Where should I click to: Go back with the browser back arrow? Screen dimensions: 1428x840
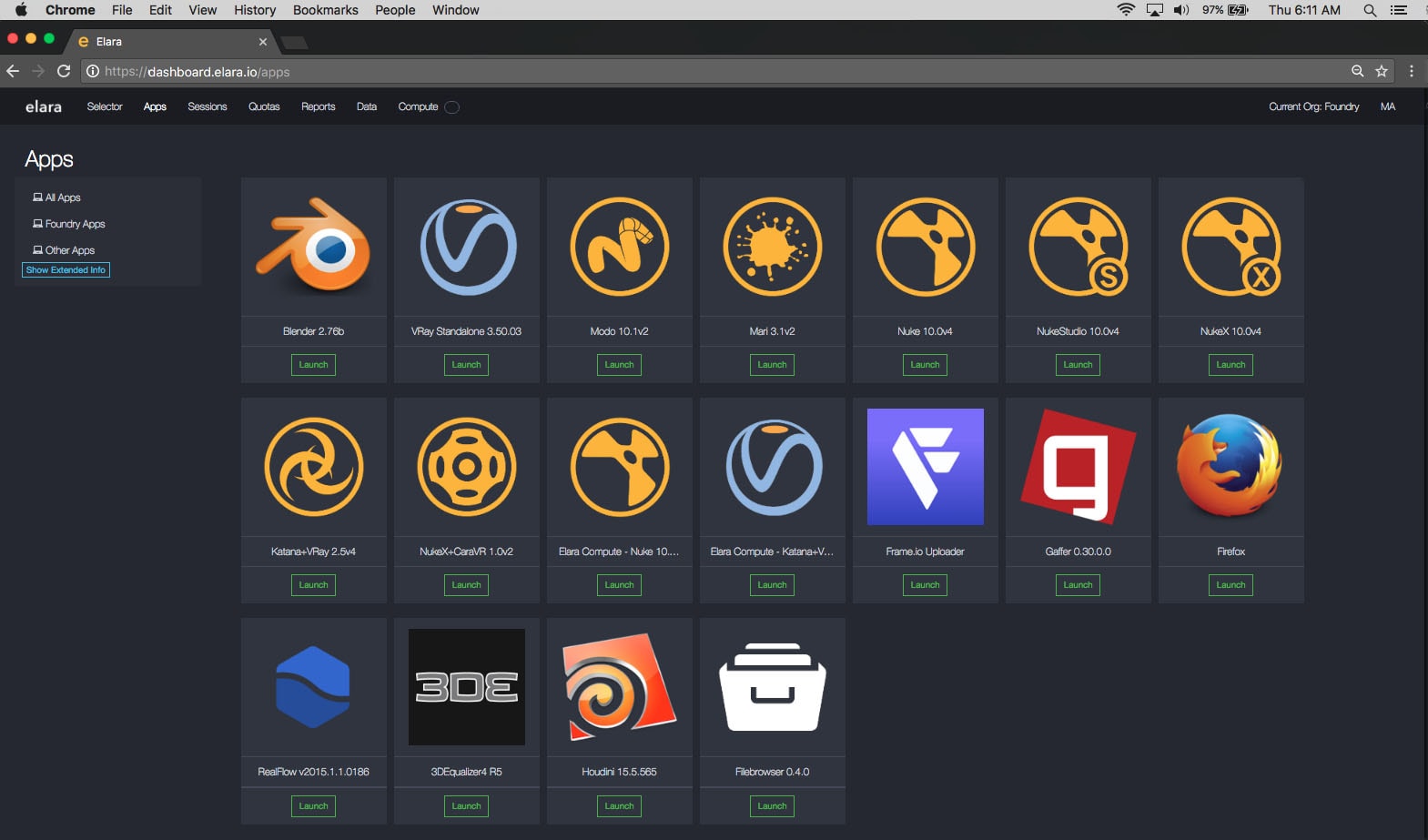(13, 71)
